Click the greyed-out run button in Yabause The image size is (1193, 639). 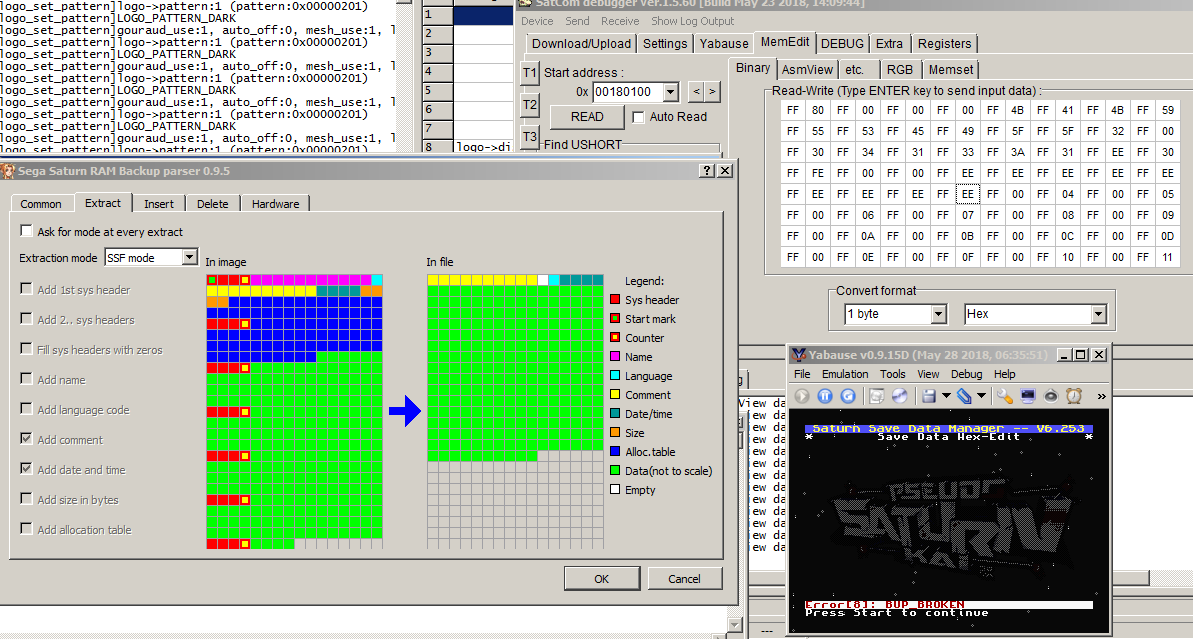801,396
